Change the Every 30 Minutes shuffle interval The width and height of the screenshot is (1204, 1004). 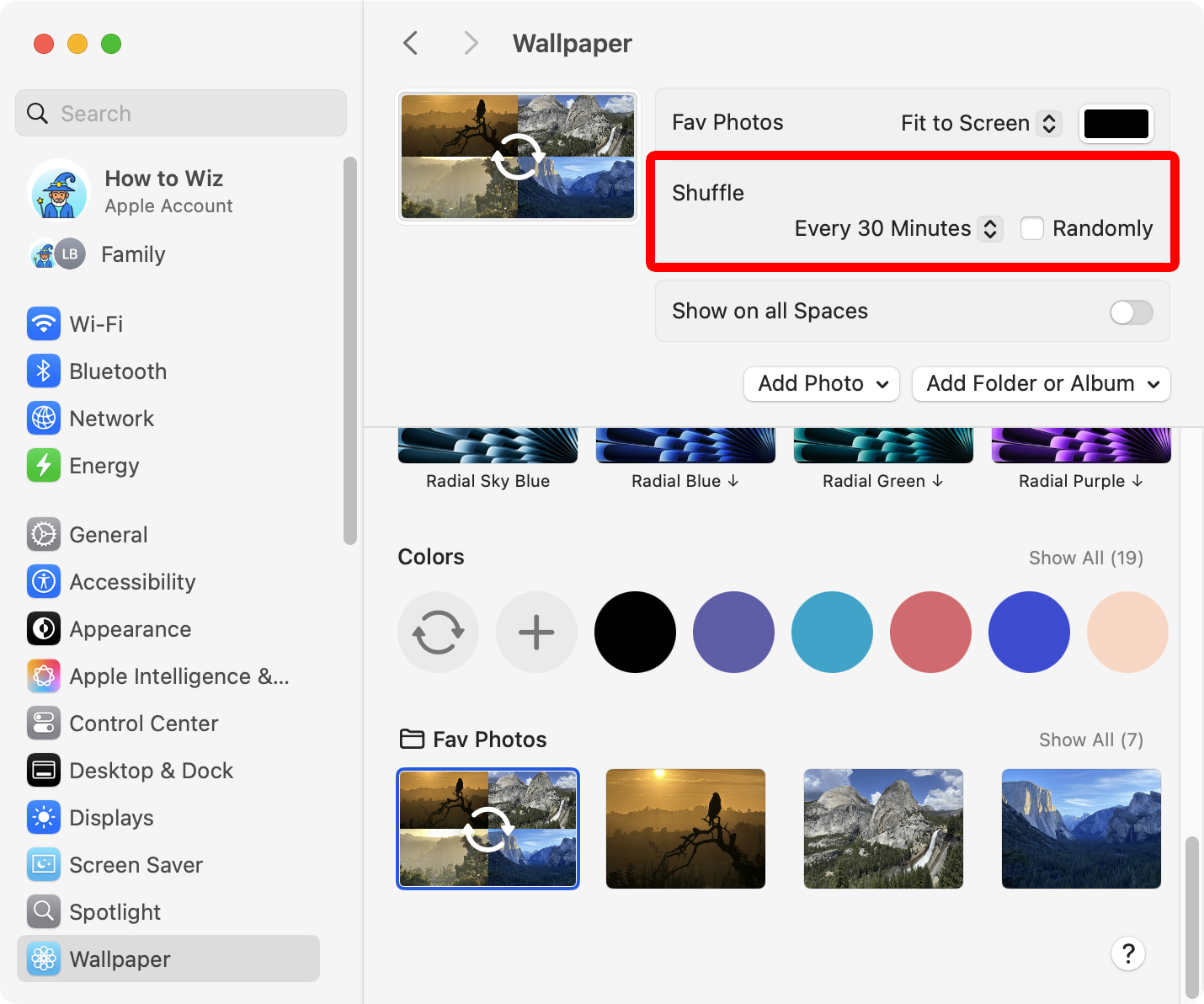tap(898, 229)
